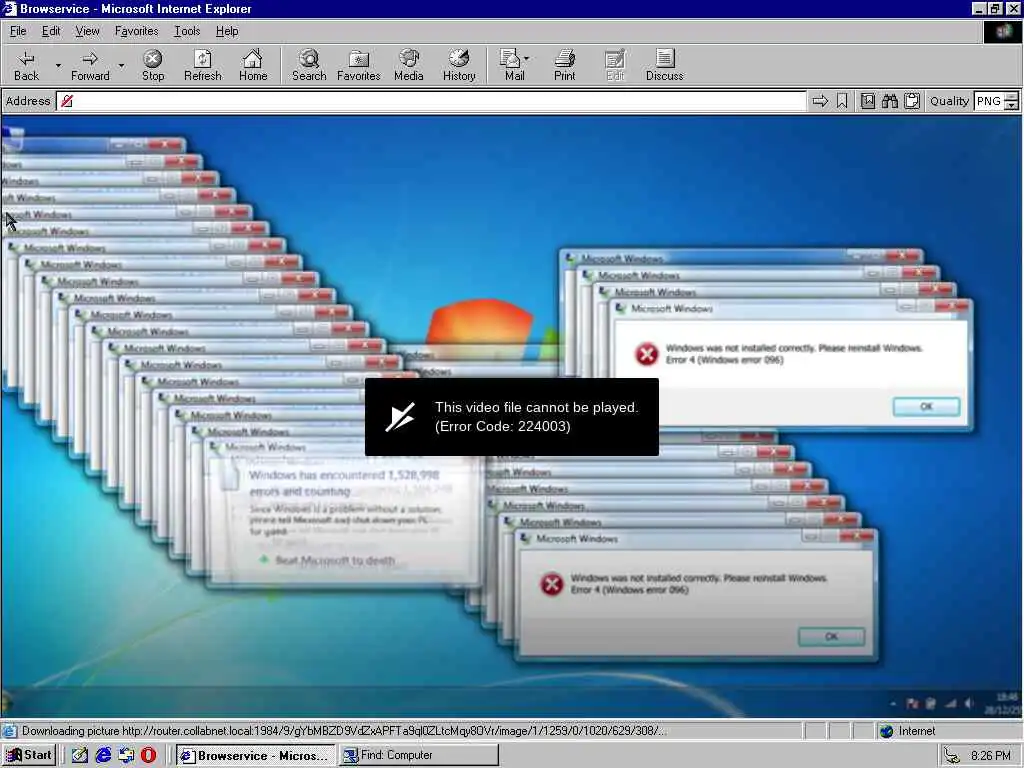This screenshot has width=1024, height=768.
Task: Open the Back history dropdown arrow
Action: tap(57, 65)
